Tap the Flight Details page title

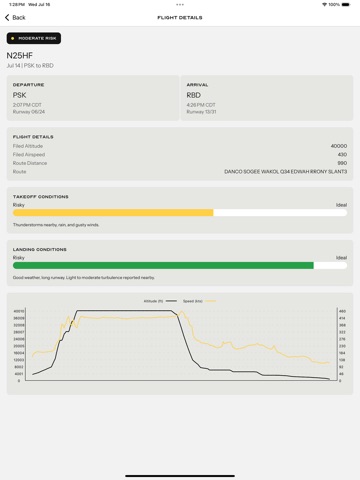(180, 18)
